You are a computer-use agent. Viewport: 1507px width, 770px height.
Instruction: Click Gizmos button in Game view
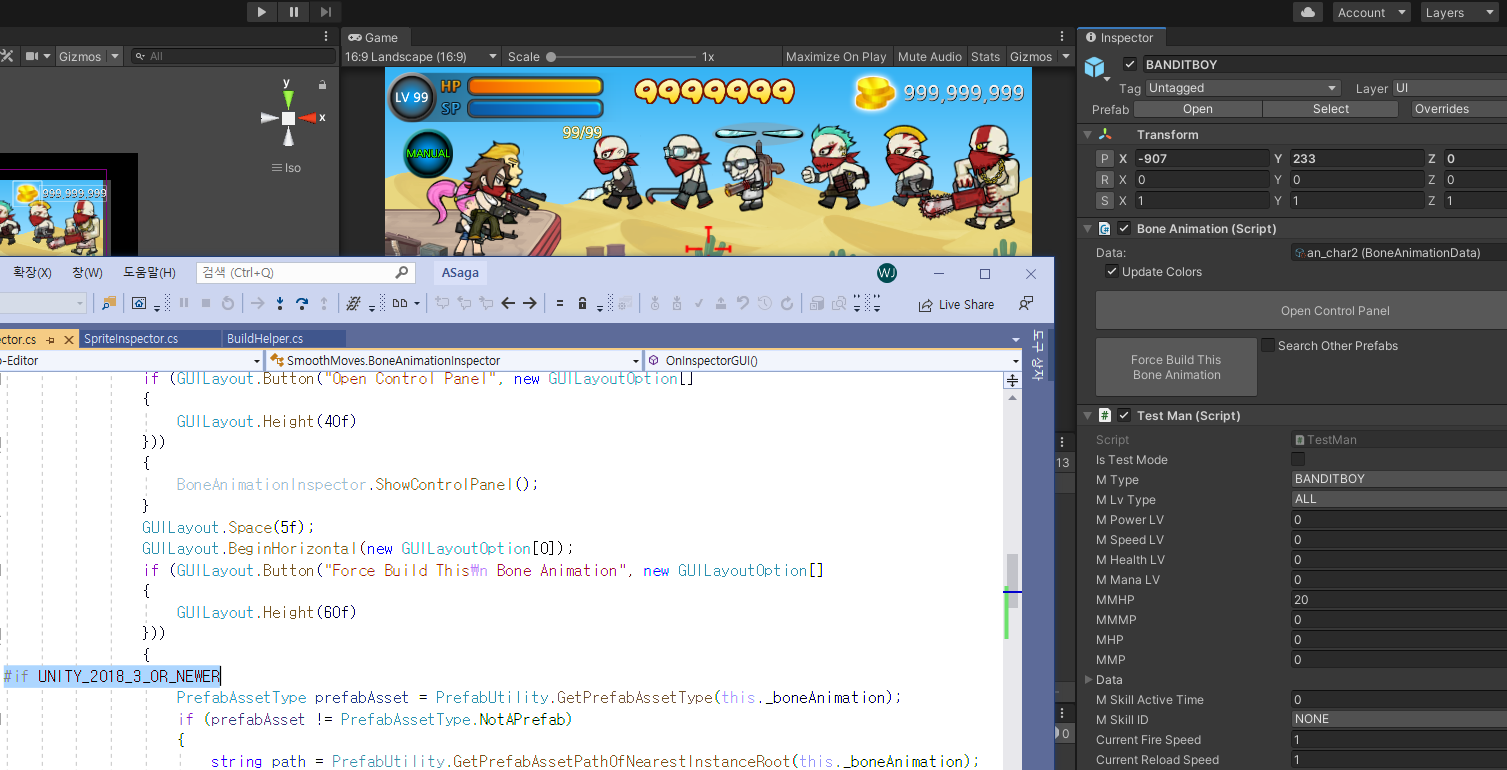tap(1031, 57)
